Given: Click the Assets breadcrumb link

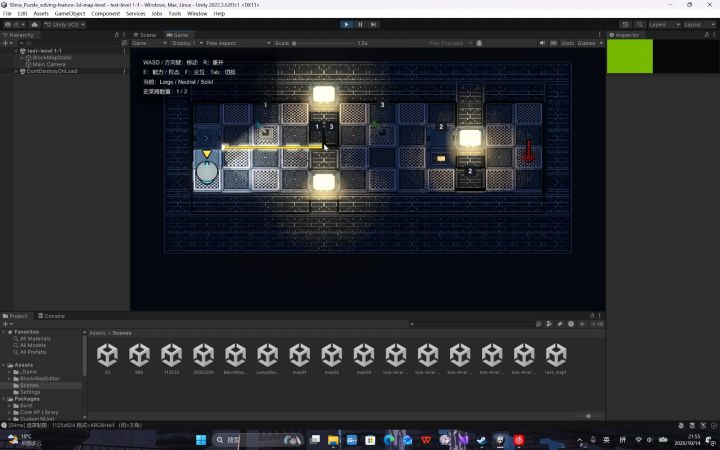Looking at the screenshot, I should click(97, 333).
